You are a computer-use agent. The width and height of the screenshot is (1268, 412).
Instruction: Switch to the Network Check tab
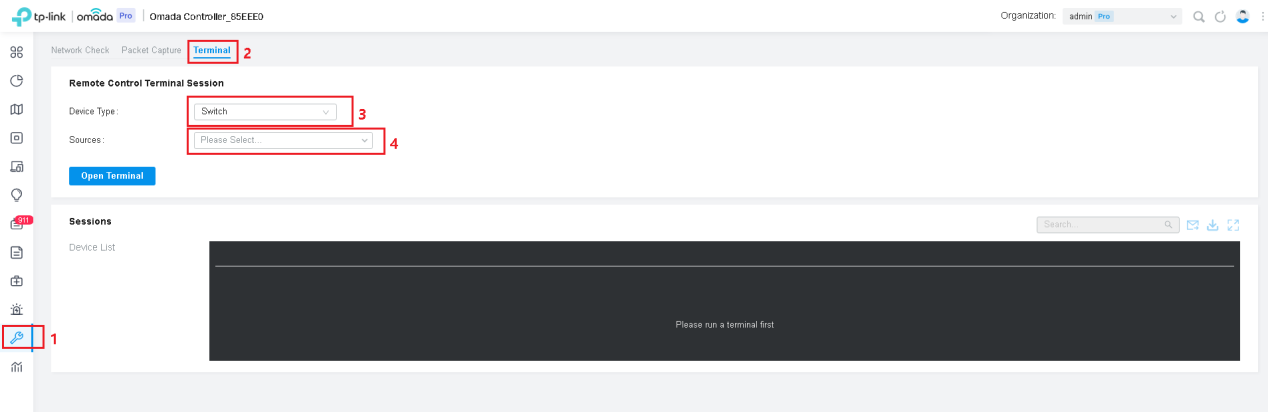click(80, 50)
